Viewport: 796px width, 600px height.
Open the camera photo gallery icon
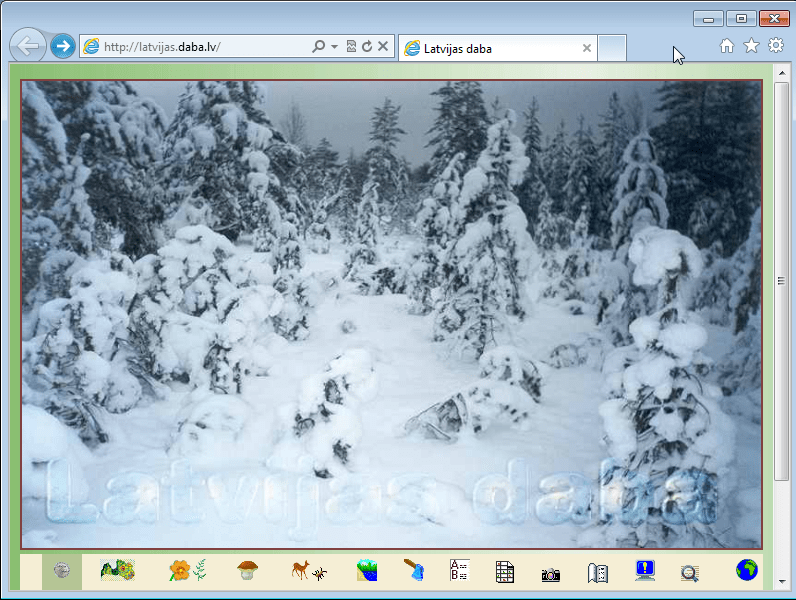point(550,575)
